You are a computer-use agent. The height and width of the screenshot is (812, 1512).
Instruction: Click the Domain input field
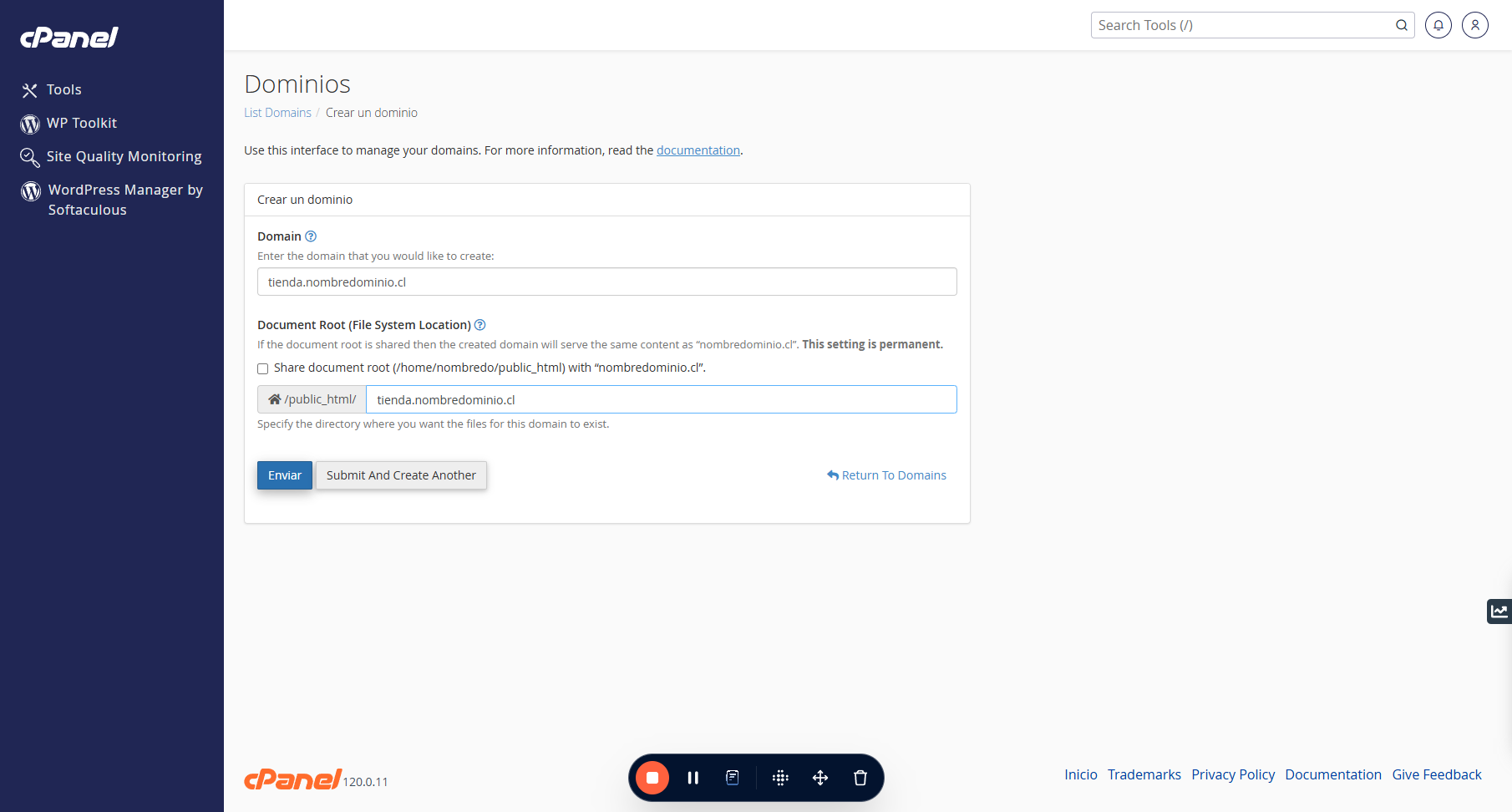click(607, 282)
